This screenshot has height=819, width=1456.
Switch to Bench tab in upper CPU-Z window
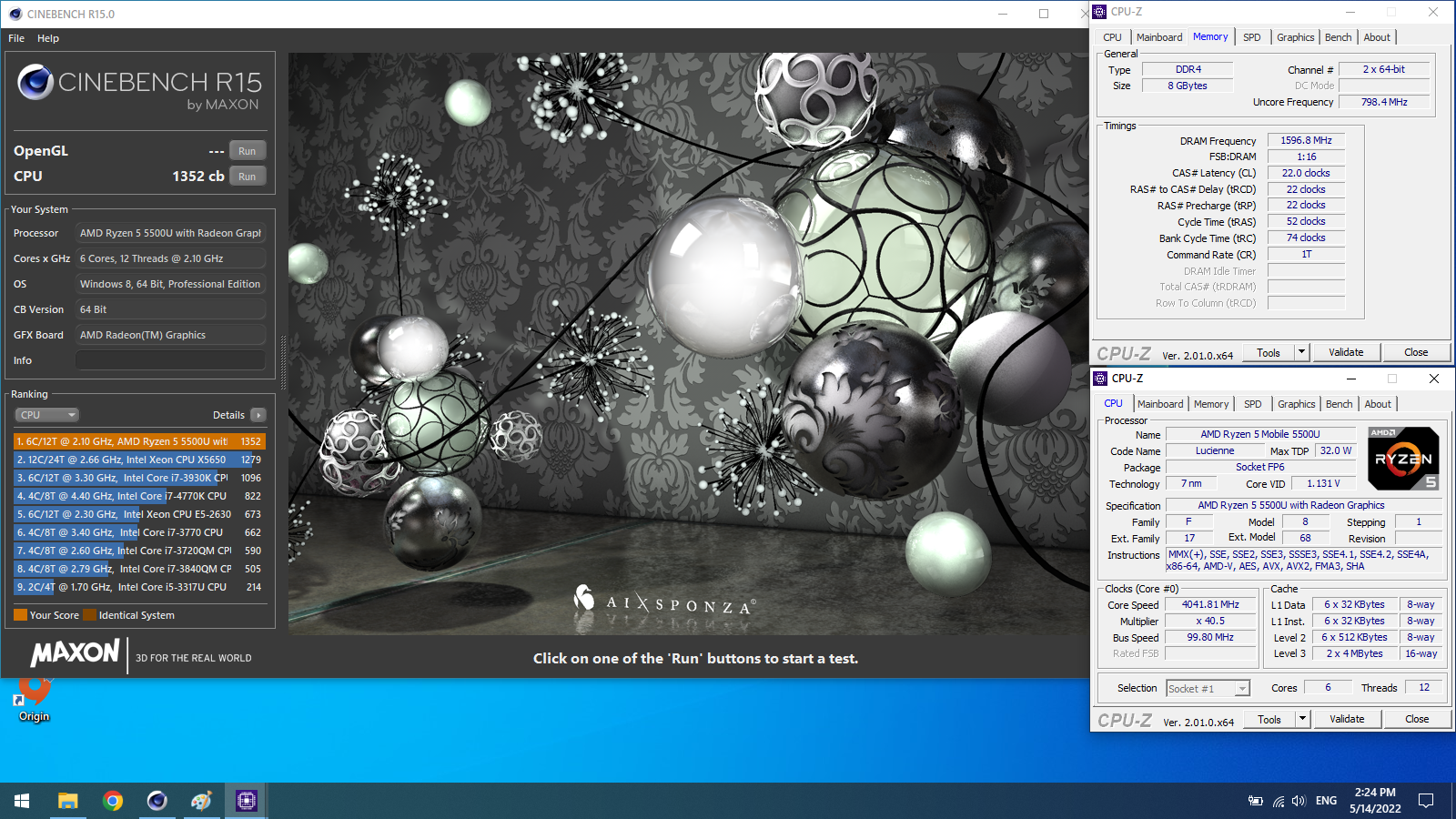coord(1338,37)
